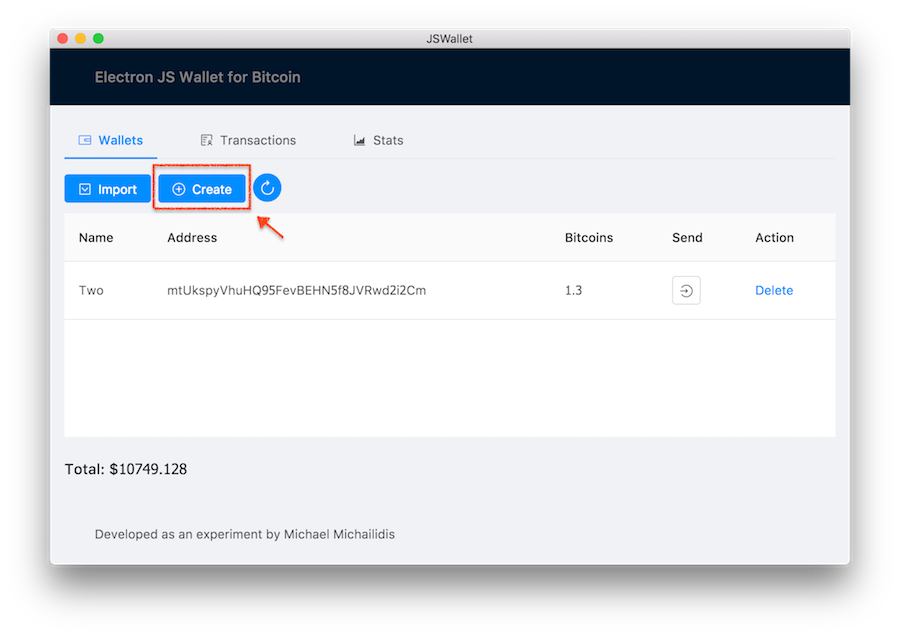Switch to the Transactions tab

pyautogui.click(x=248, y=141)
